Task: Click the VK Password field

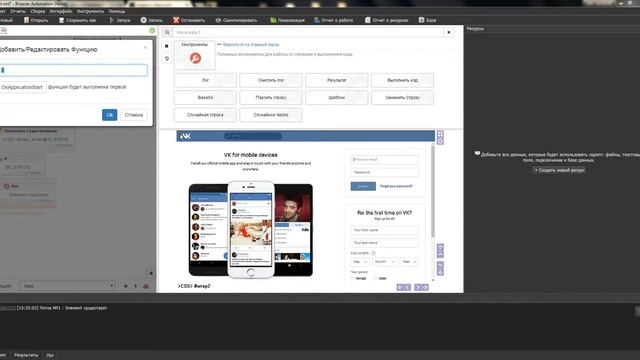Action: coord(384,172)
